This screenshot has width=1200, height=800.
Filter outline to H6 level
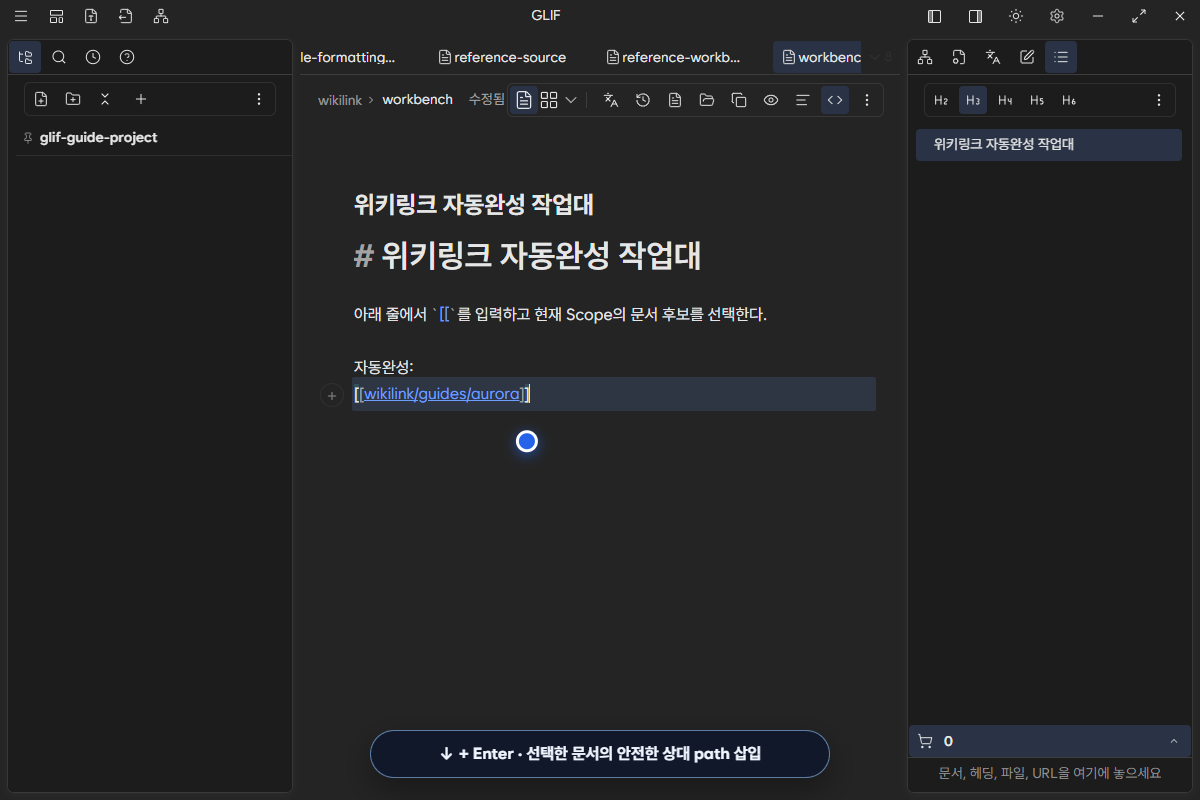(x=1069, y=100)
